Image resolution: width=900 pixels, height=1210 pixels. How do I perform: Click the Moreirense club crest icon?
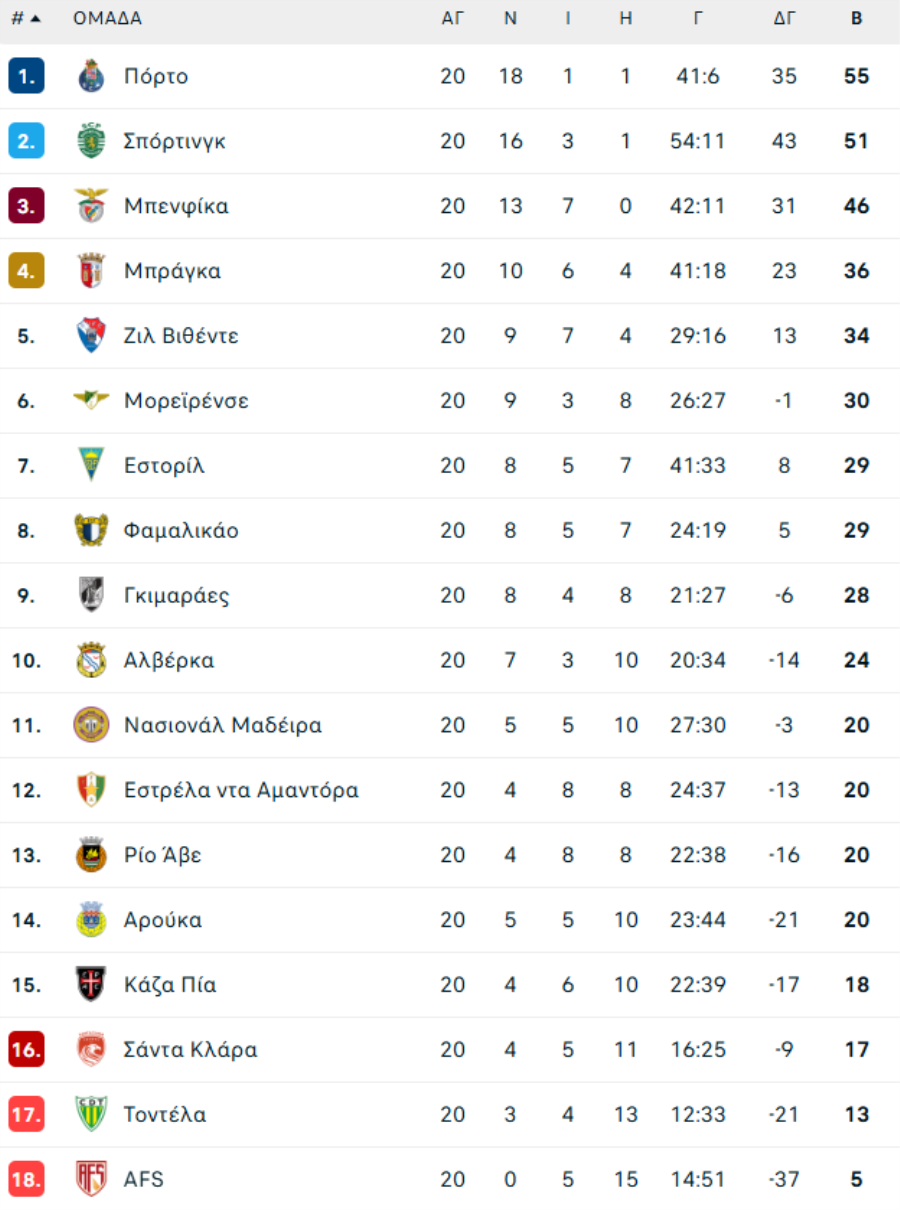click(x=91, y=400)
